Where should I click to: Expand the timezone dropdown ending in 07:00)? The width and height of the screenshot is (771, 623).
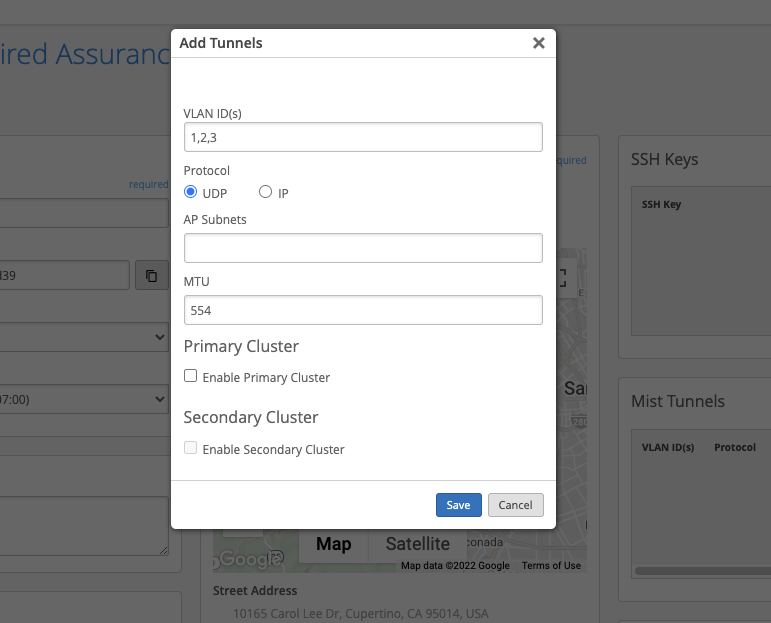tap(84, 399)
